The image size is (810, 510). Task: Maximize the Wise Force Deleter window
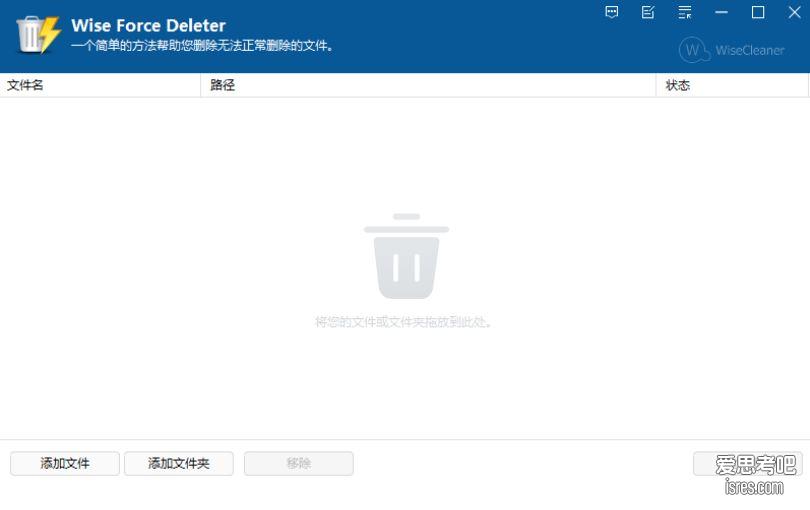pyautogui.click(x=758, y=12)
